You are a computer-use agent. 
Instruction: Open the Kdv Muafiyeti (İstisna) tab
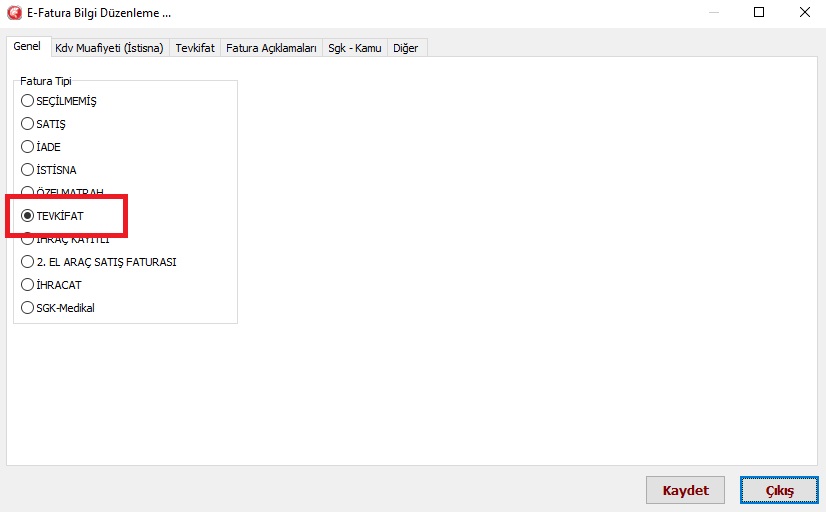[x=108, y=48]
